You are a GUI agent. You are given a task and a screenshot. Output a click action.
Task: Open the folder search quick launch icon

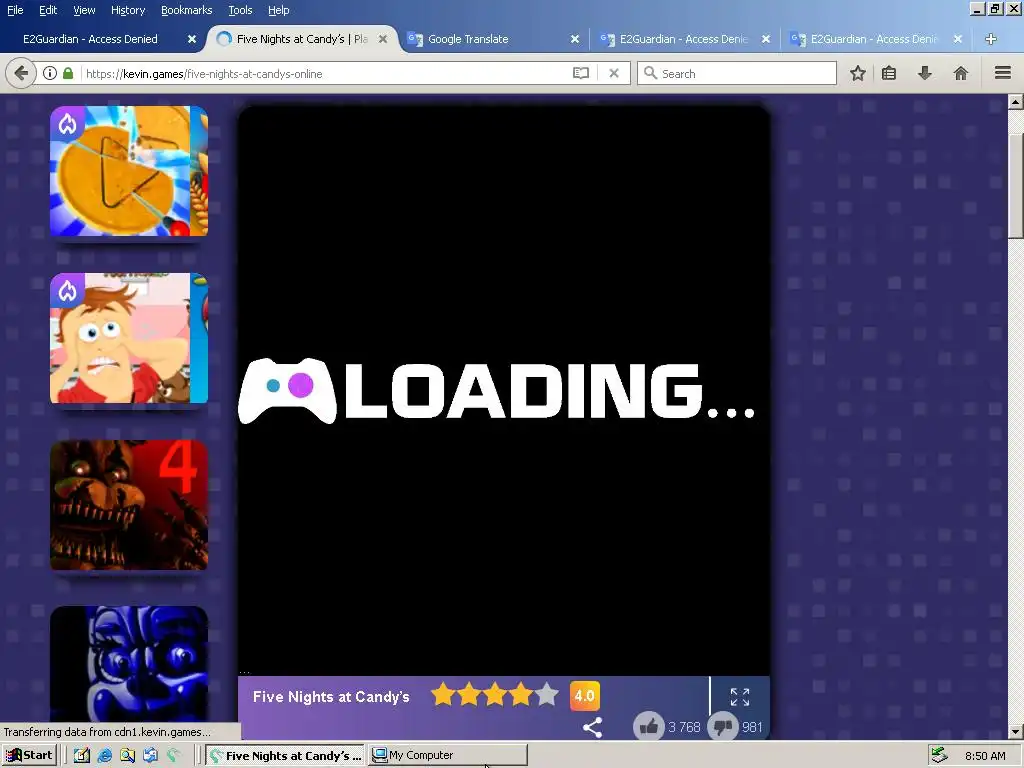pos(127,756)
